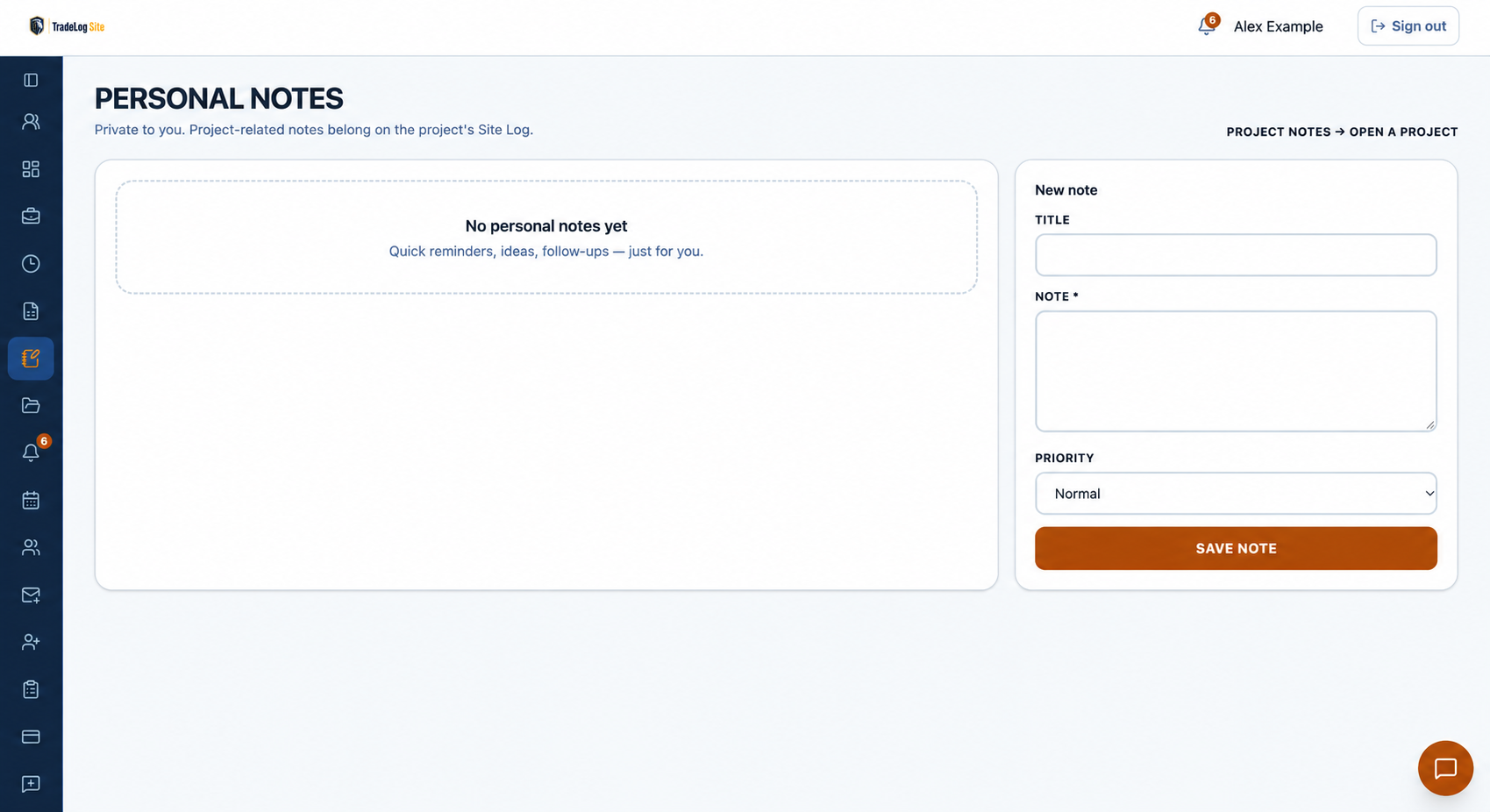Image resolution: width=1490 pixels, height=812 pixels.
Task: Follow Project Notes → Open a Project link
Action: point(1342,132)
